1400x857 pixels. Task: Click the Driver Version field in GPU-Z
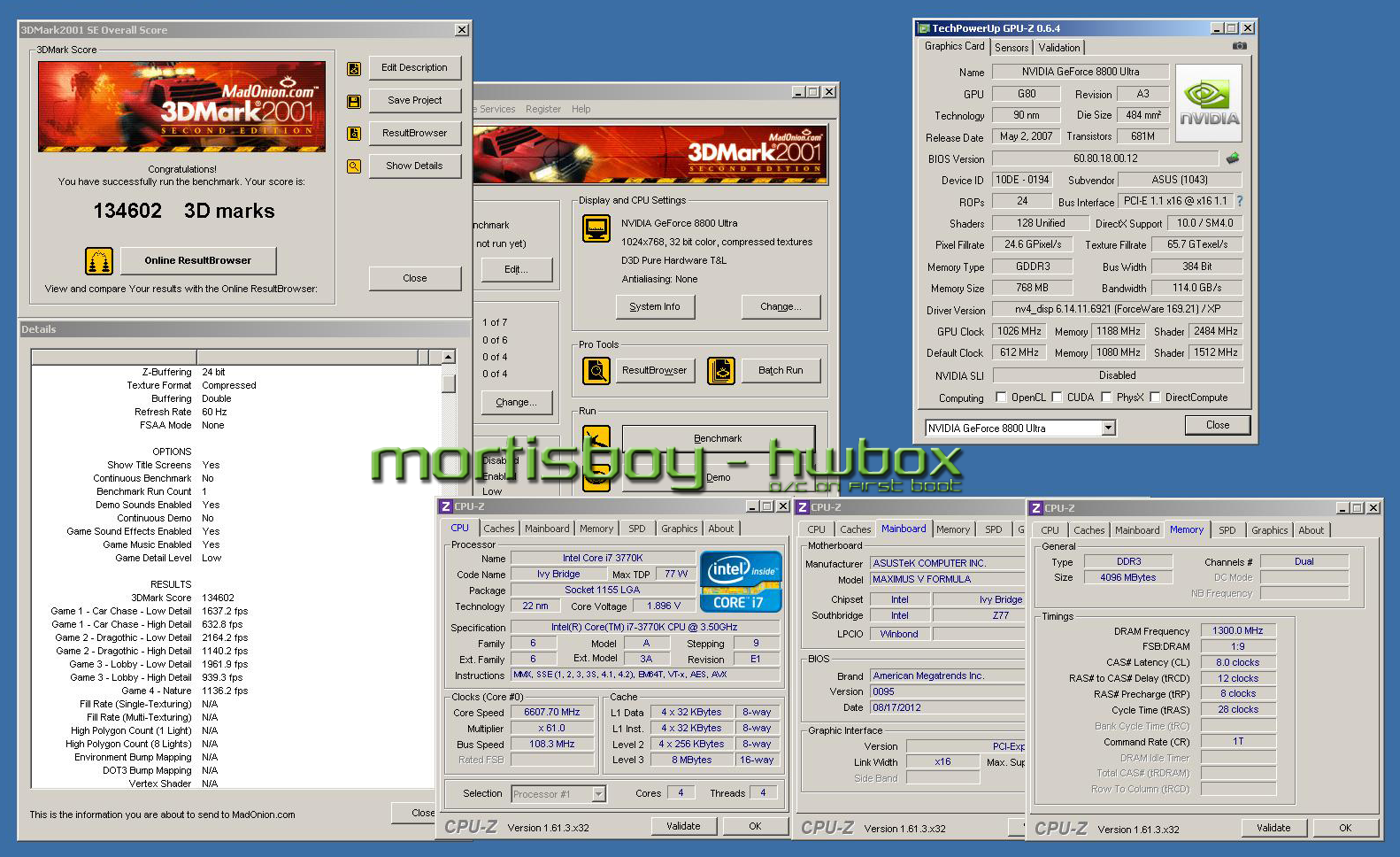click(1118, 310)
